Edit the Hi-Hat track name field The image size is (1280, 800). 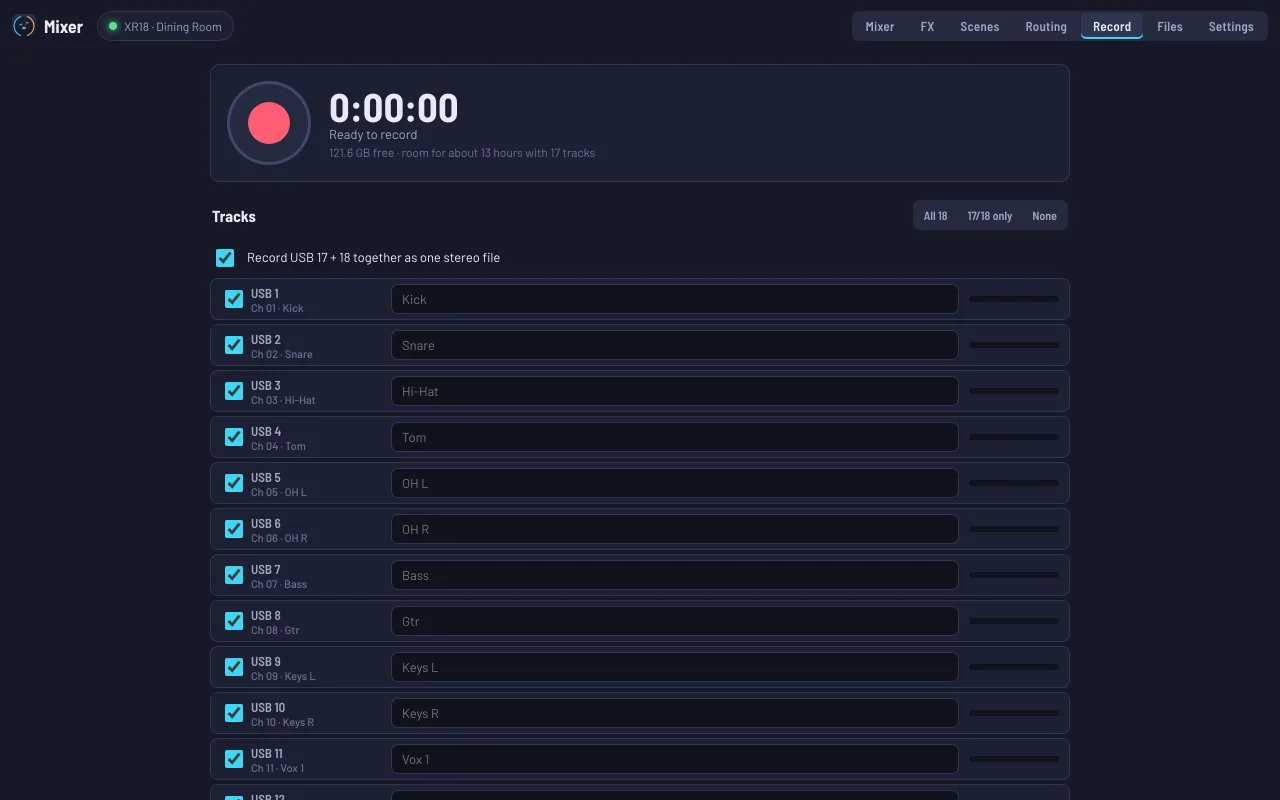coord(675,391)
